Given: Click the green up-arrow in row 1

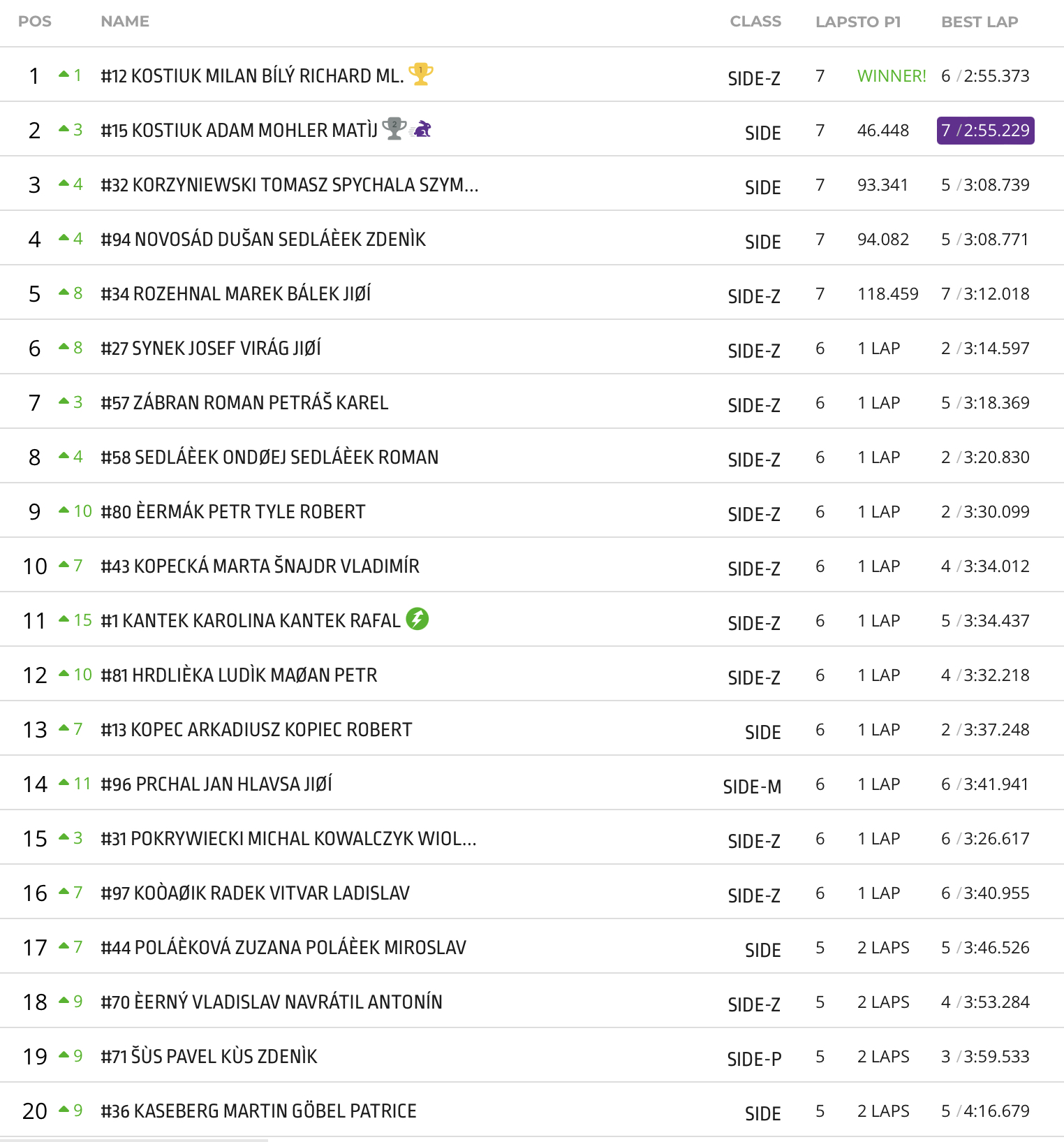Looking at the screenshot, I should (64, 74).
